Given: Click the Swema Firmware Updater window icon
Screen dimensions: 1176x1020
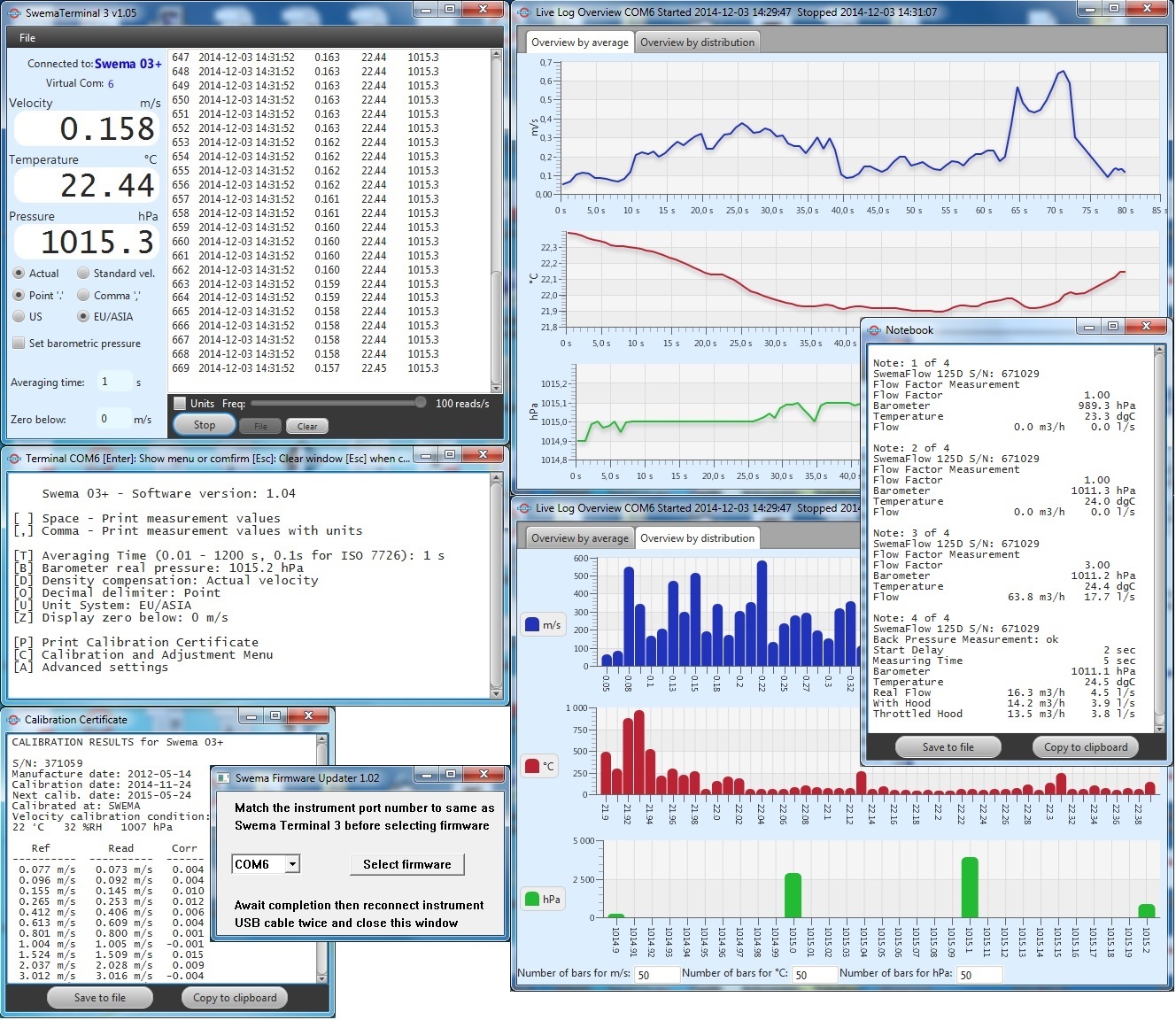Looking at the screenshot, I should point(223,778).
